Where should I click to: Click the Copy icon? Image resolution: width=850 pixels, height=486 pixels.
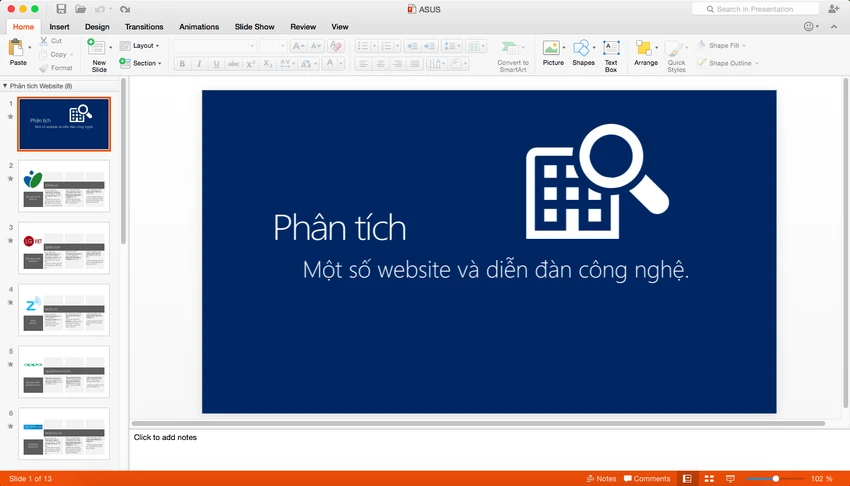tap(43, 55)
